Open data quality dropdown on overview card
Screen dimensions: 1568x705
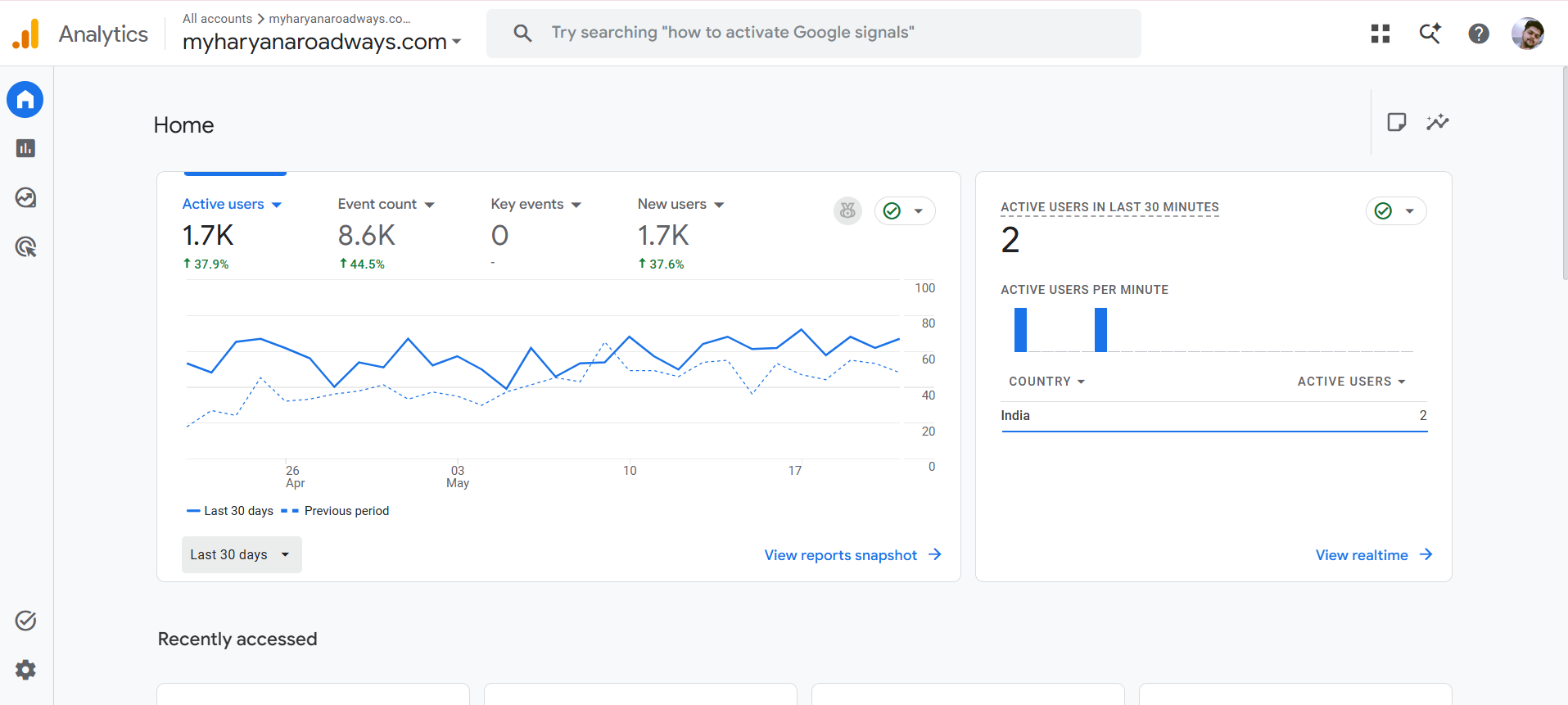point(905,211)
